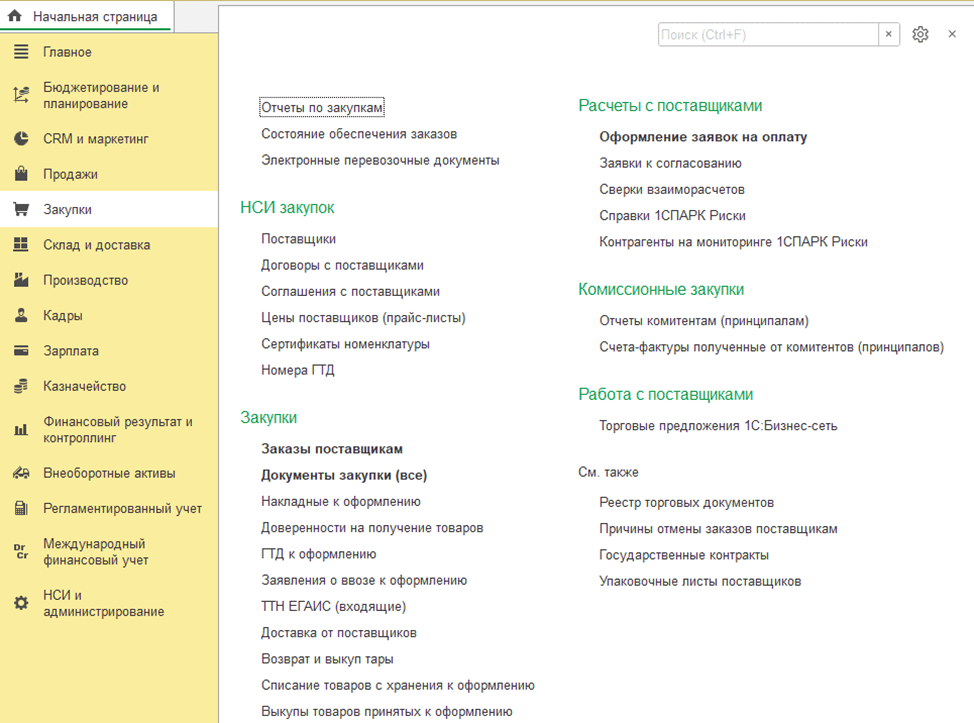
Task: Click the hamburger icon next to Главное
Action: 21,52
